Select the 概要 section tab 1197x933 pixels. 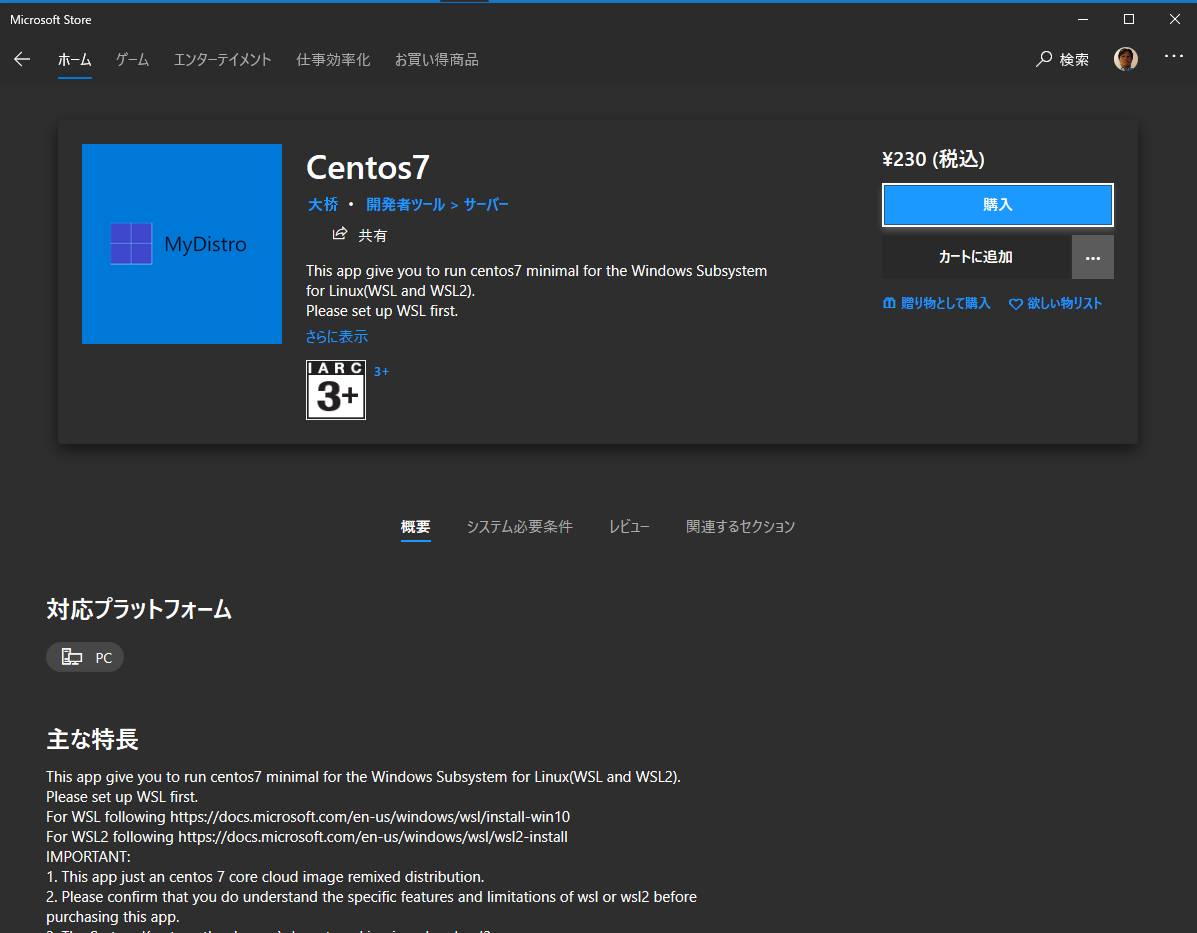(415, 527)
